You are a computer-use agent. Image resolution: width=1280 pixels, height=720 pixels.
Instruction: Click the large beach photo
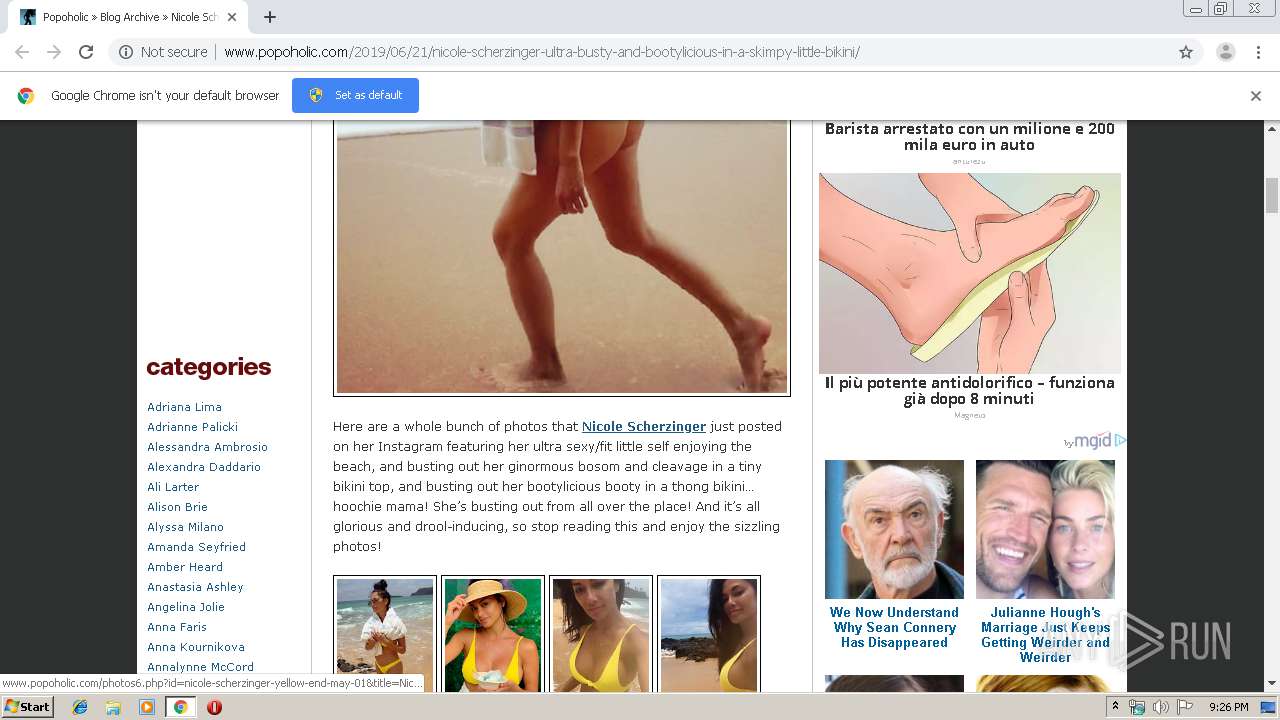(562, 257)
